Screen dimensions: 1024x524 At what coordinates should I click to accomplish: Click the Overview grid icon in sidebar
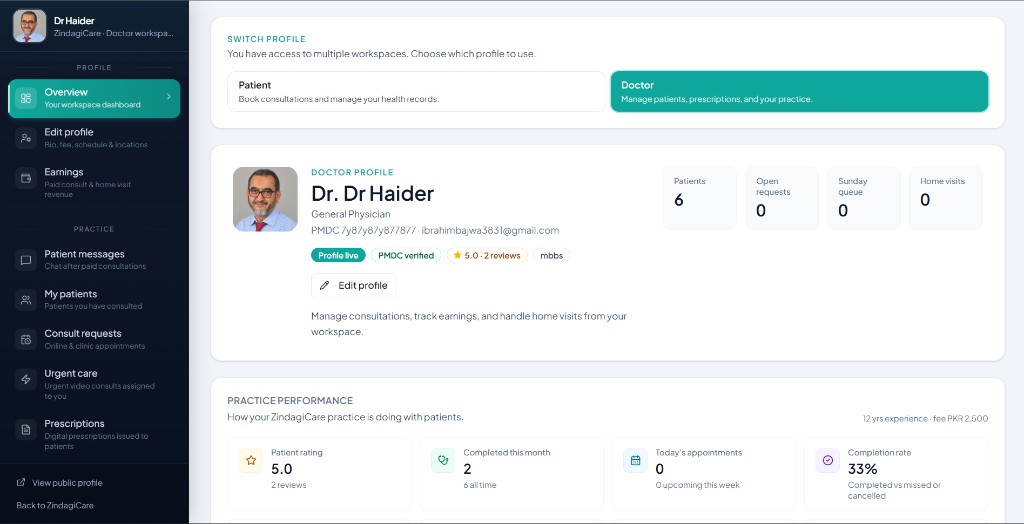tap(26, 99)
